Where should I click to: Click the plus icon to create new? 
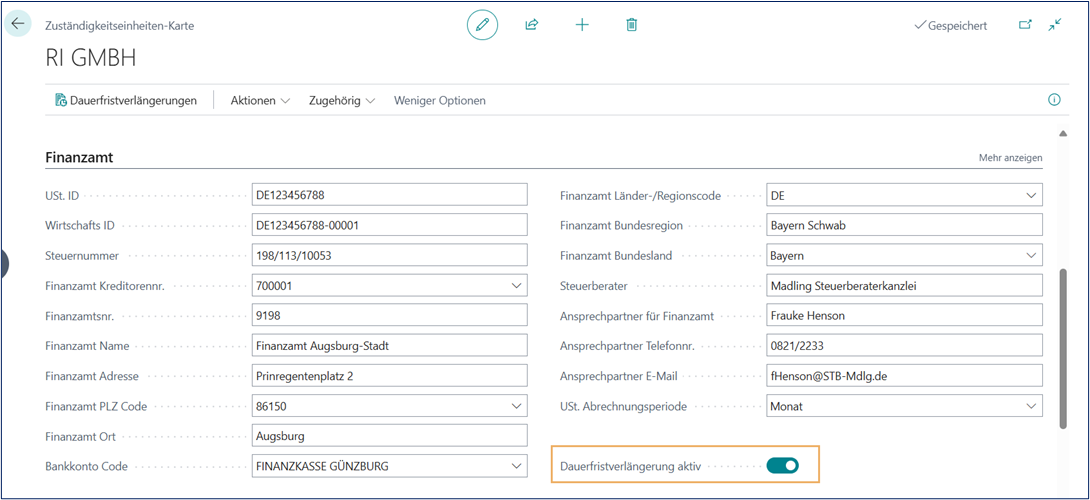[582, 25]
